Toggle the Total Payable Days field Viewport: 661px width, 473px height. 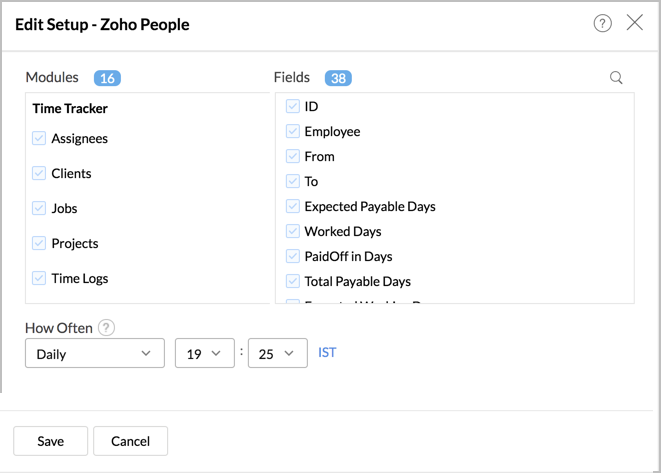click(293, 281)
